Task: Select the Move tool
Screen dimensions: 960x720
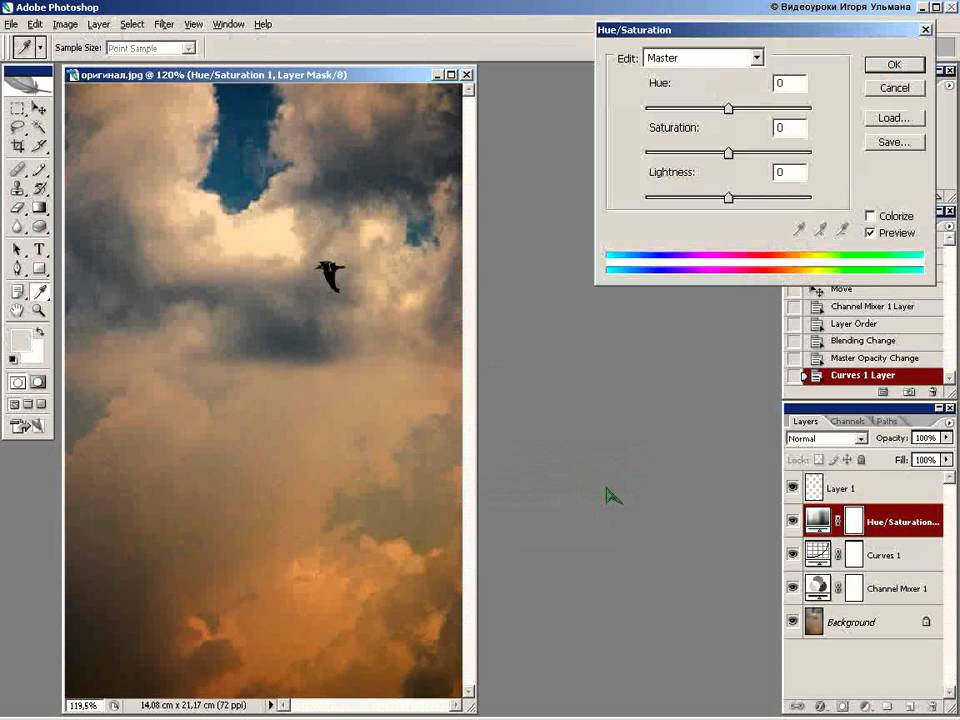Action: (x=39, y=109)
